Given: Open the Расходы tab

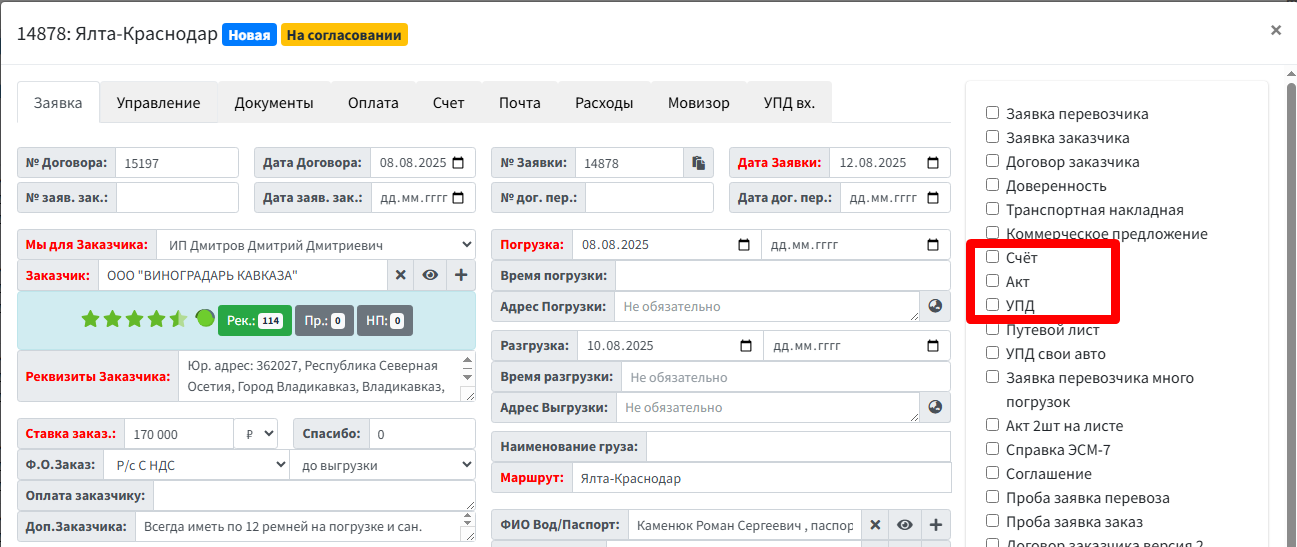Looking at the screenshot, I should pyautogui.click(x=604, y=103).
